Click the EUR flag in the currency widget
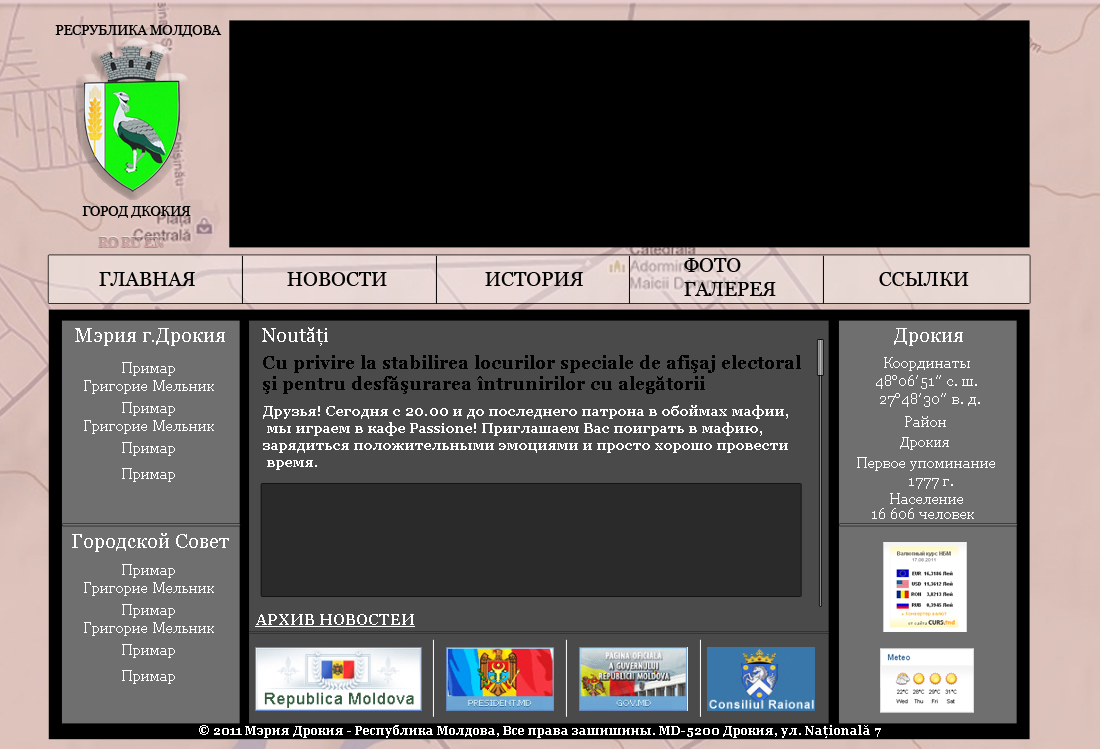This screenshot has width=1100, height=749. point(903,573)
